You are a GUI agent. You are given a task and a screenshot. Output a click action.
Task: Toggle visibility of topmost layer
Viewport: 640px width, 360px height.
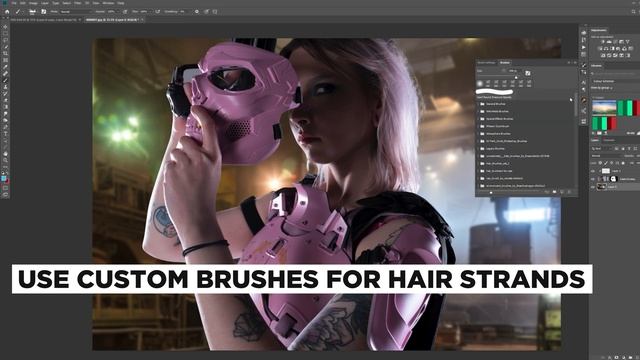tap(593, 171)
